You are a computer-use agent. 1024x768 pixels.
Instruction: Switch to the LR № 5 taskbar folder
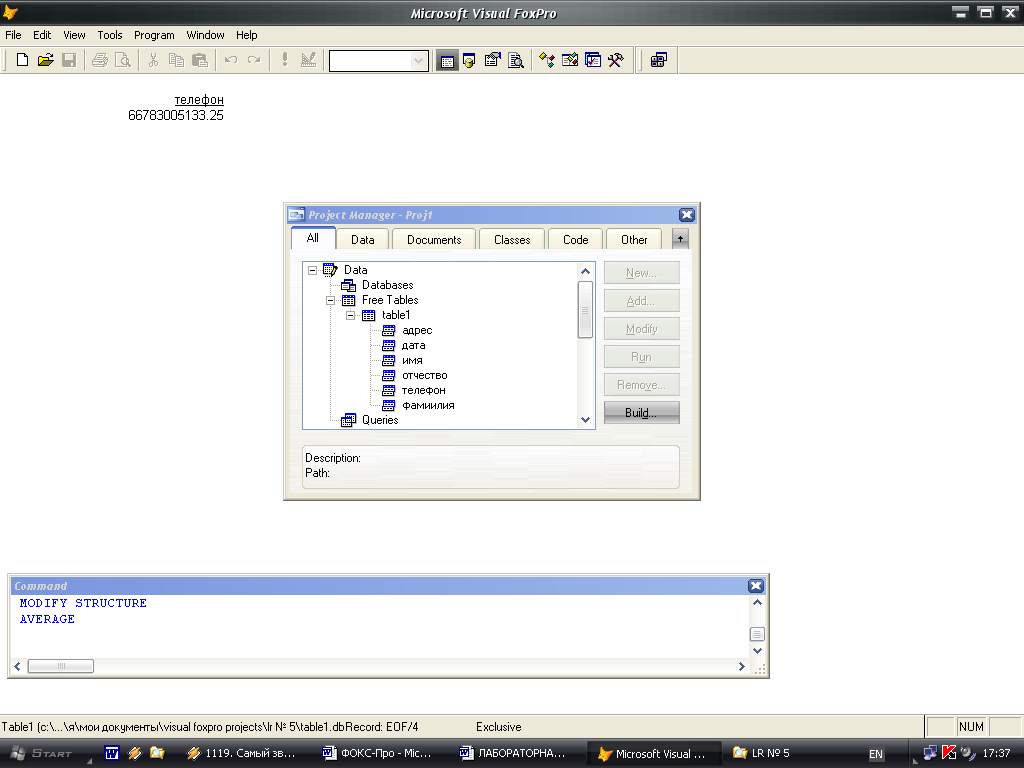coord(762,753)
